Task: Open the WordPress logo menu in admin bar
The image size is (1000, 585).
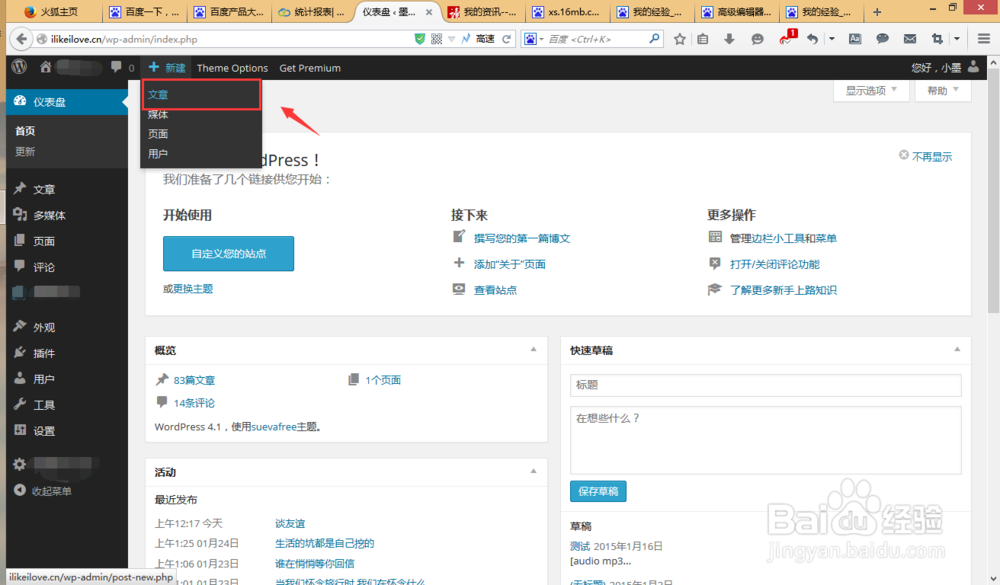Action: (x=17, y=67)
